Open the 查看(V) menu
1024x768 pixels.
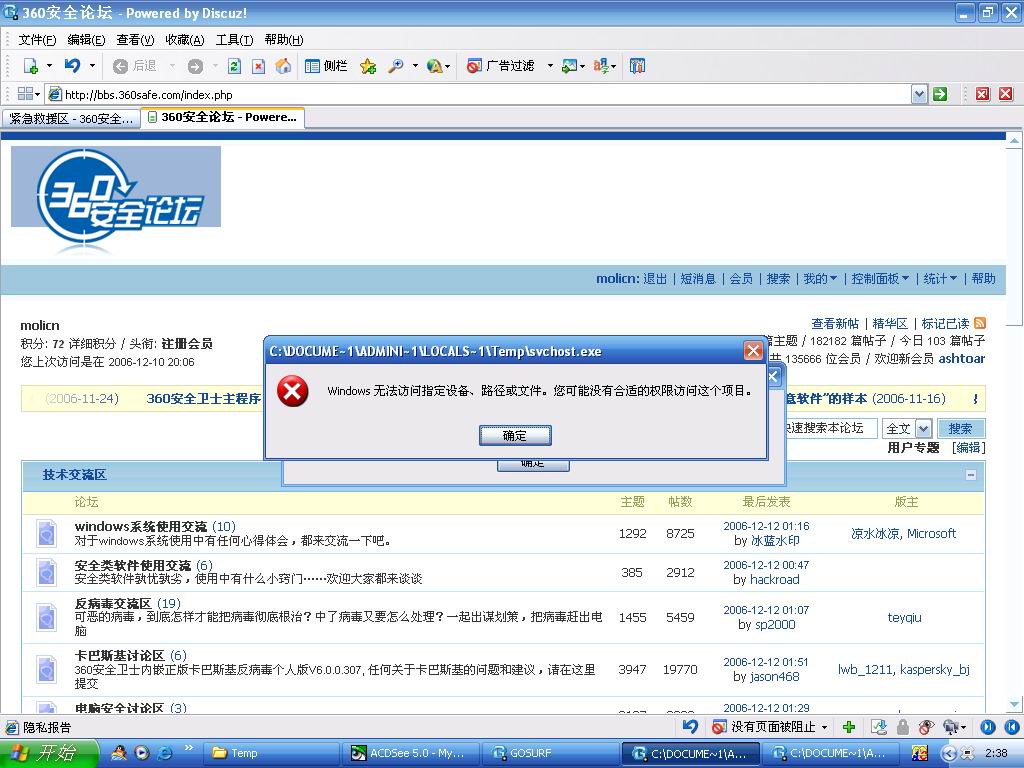click(x=135, y=40)
